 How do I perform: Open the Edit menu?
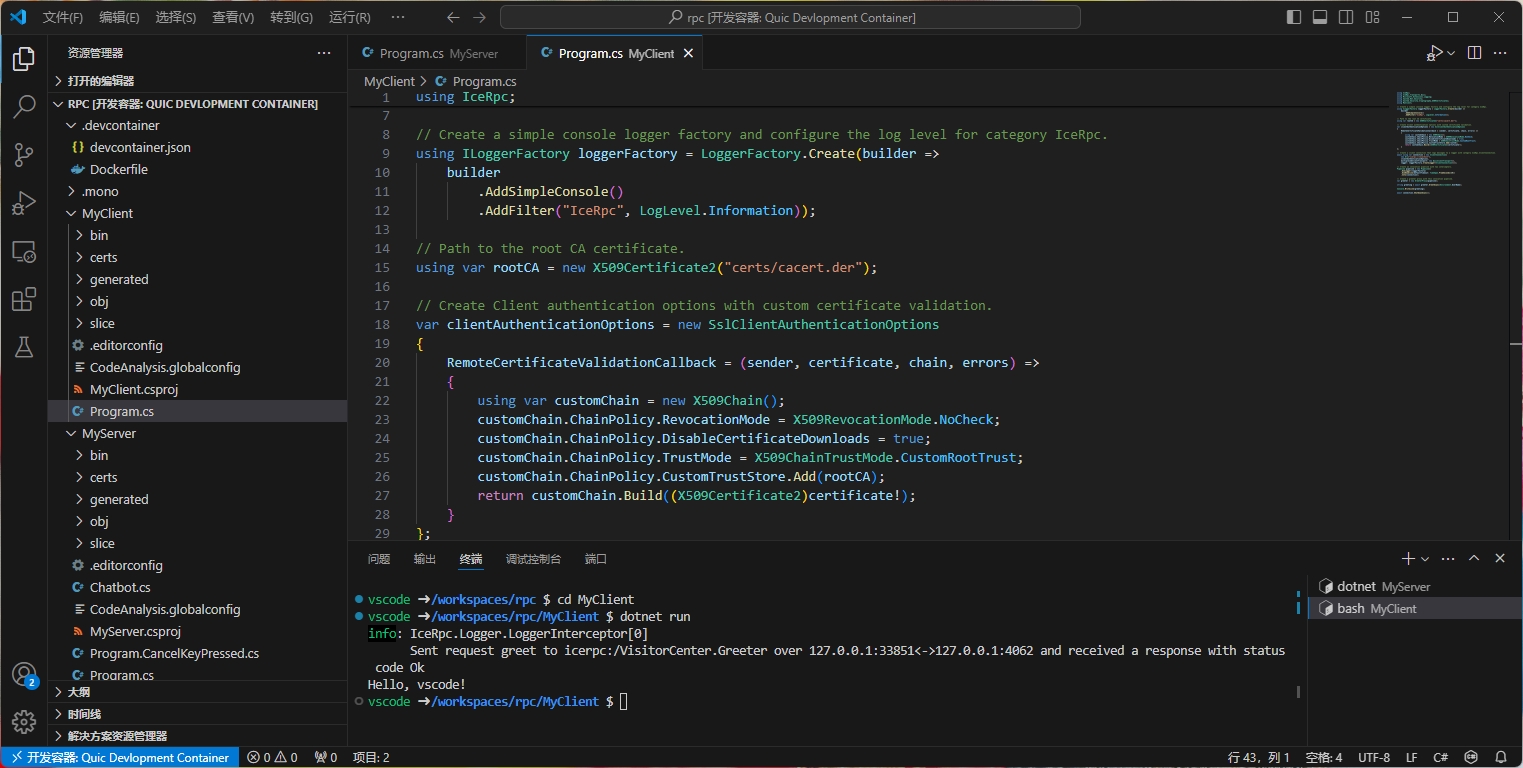119,17
